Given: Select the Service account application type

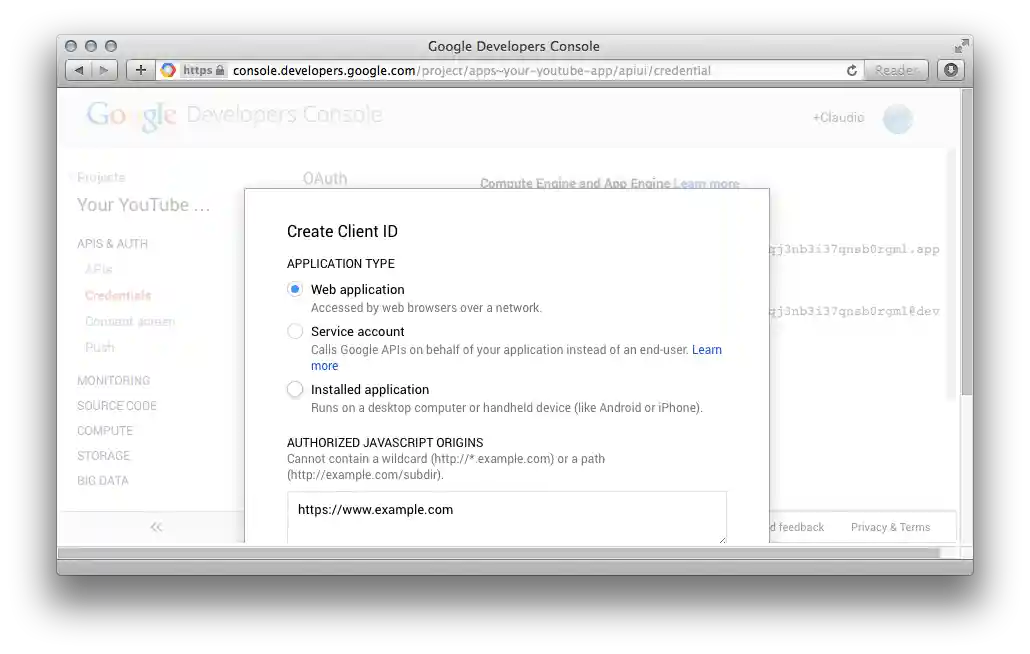Looking at the screenshot, I should [295, 330].
